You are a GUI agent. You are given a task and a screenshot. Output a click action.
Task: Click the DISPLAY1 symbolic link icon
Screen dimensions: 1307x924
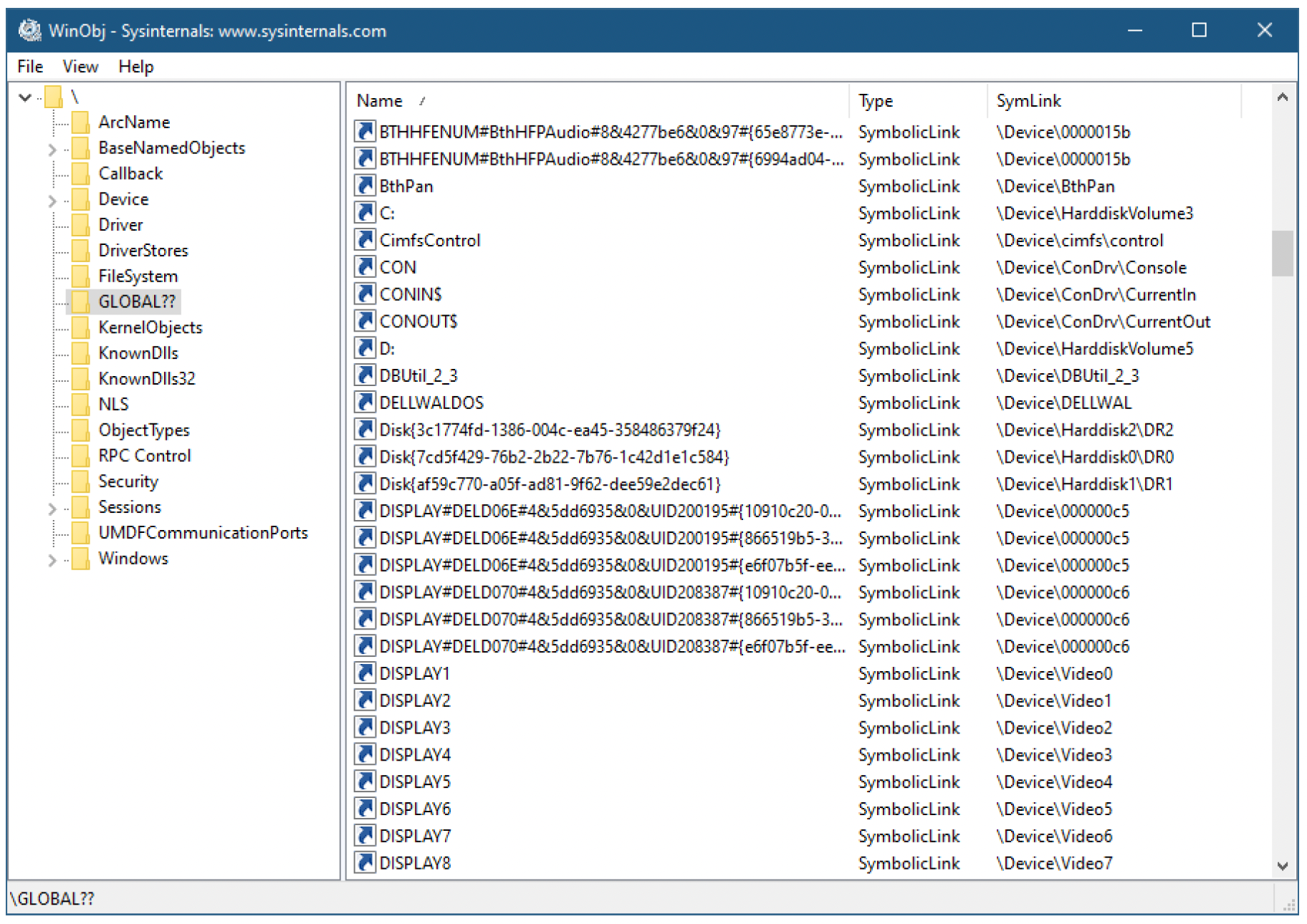(365, 673)
